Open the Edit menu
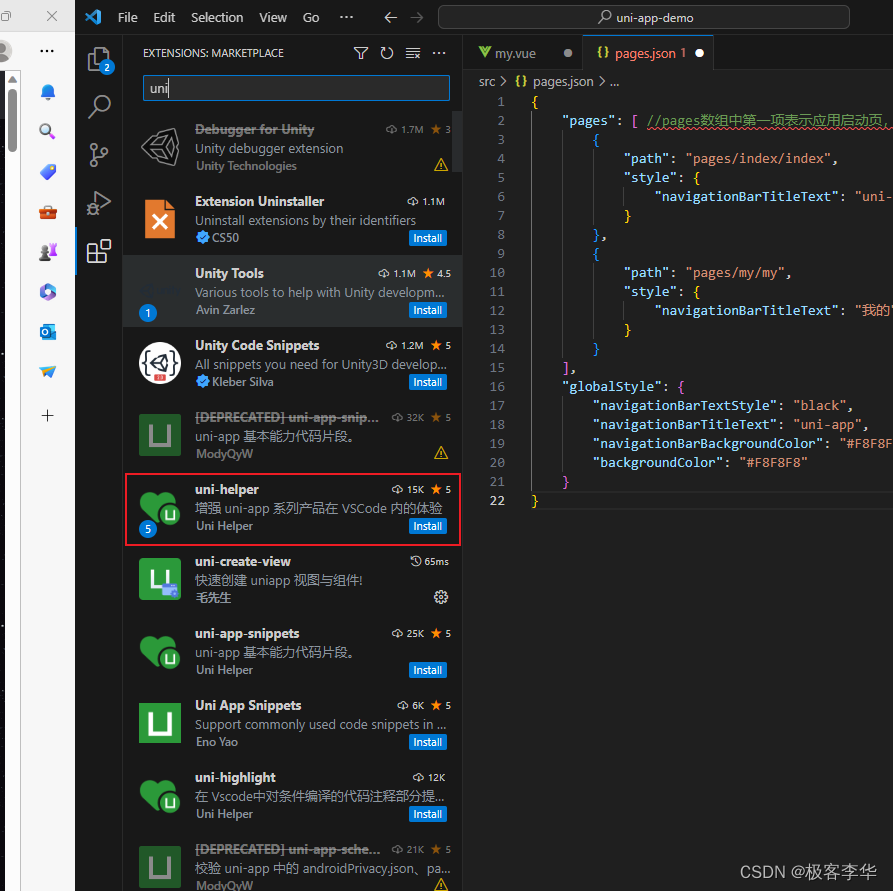Screen dimensions: 893x891 (x=164, y=18)
